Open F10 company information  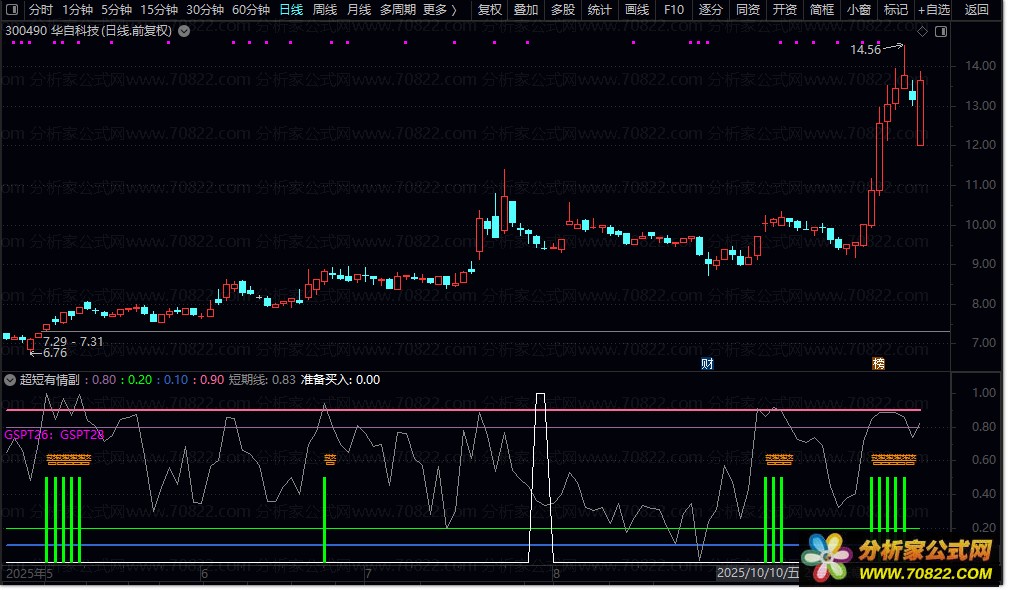click(x=674, y=10)
